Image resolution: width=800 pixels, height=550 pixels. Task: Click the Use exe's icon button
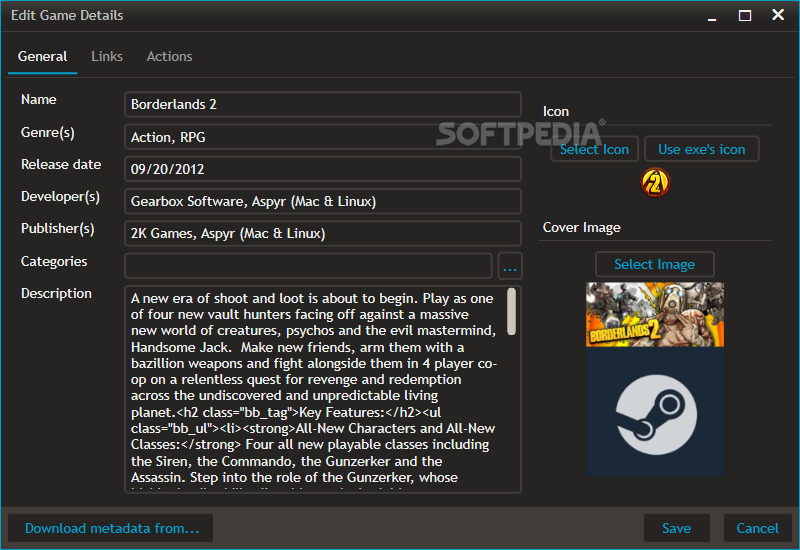click(702, 149)
